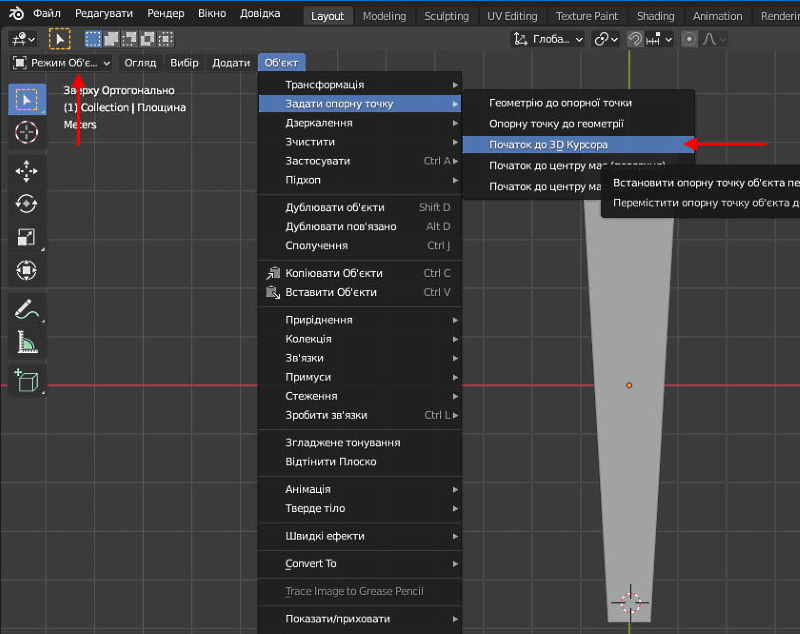Viewport: 800px width, 634px height.
Task: Choose Копіювати Об'єкти
Action: tap(360, 273)
